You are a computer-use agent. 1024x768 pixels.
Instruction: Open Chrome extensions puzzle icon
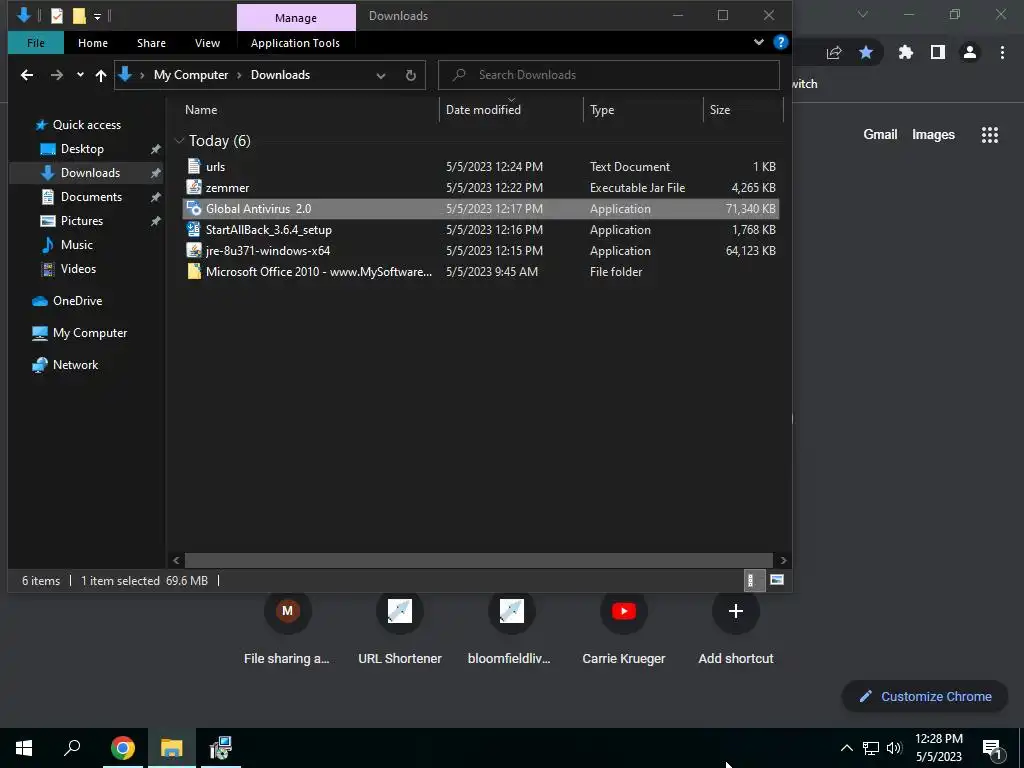(905, 52)
